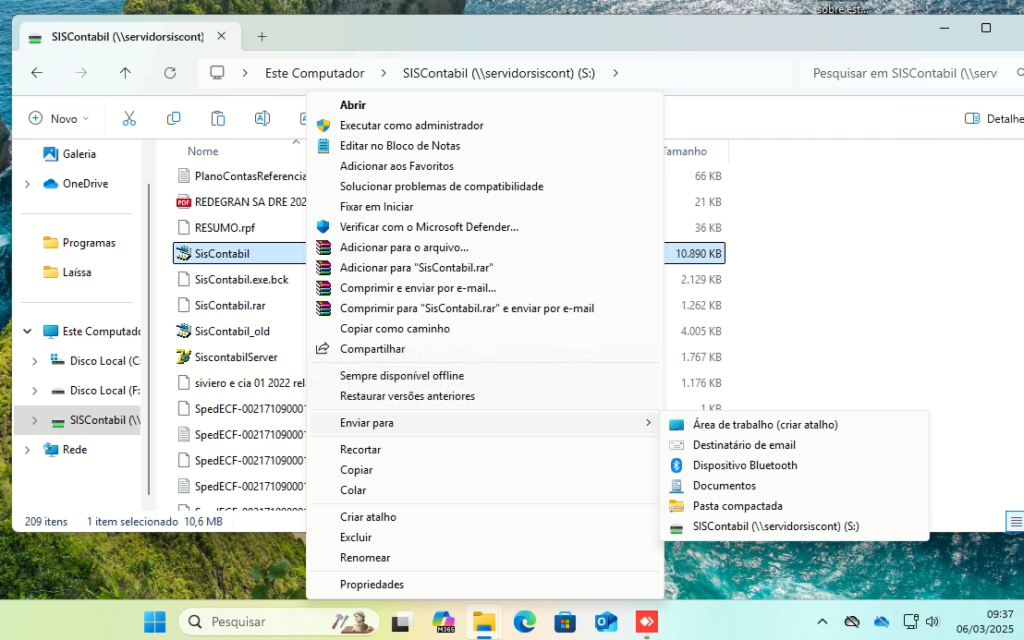Open the Windows Start button
Viewport: 1024px width, 640px height.
[154, 622]
